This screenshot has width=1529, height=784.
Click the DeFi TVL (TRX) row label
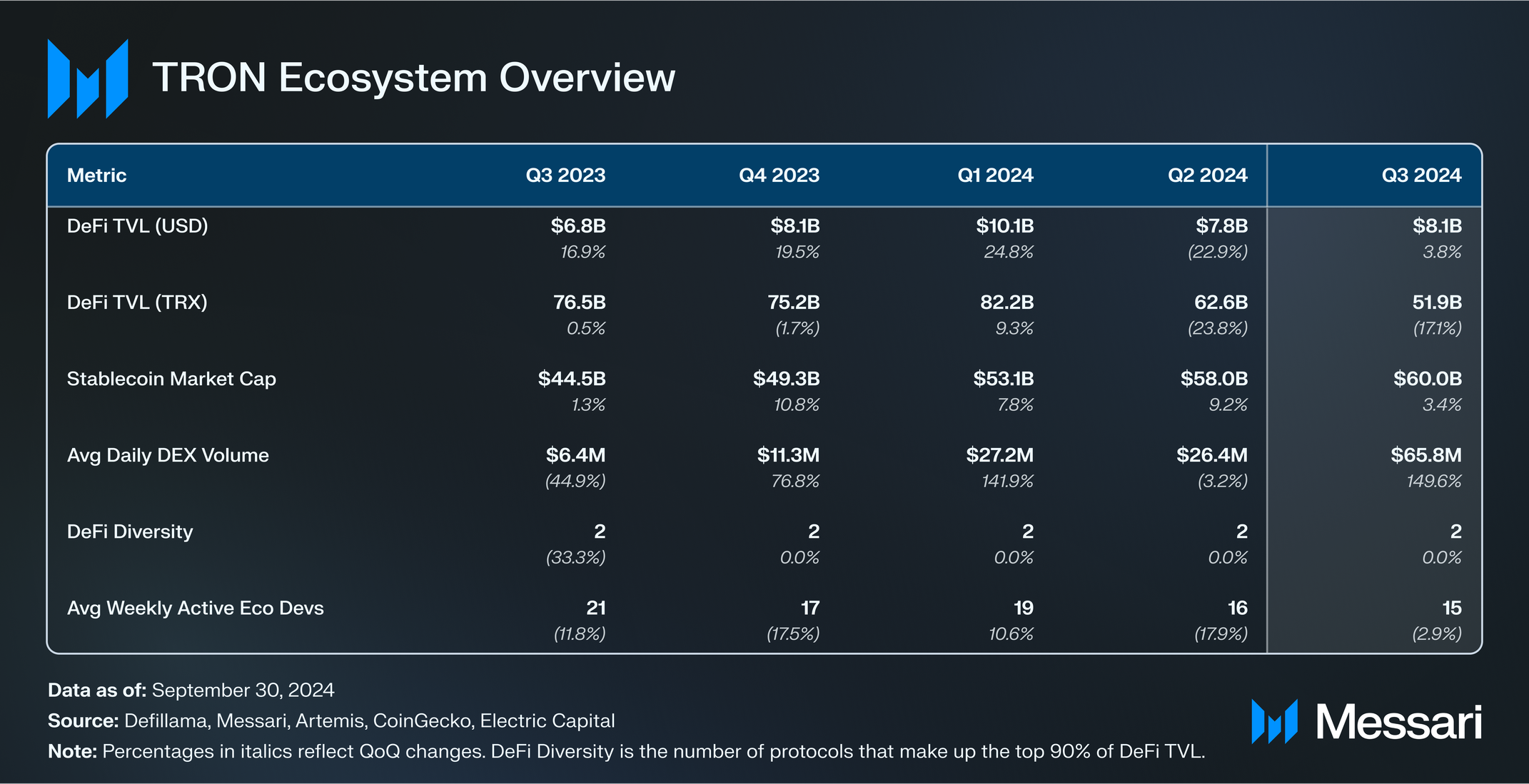point(137,302)
